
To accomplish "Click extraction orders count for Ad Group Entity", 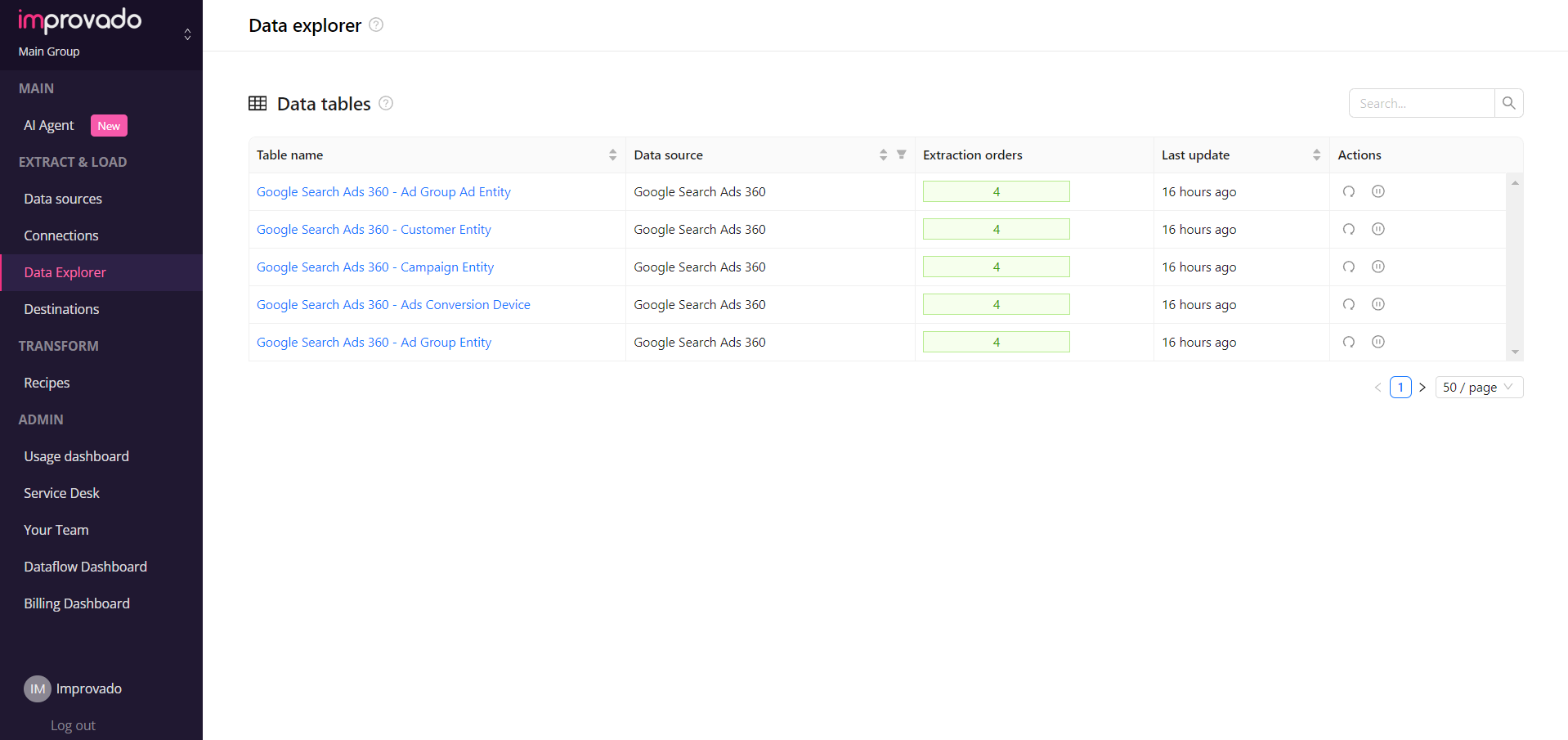I will (x=997, y=342).
